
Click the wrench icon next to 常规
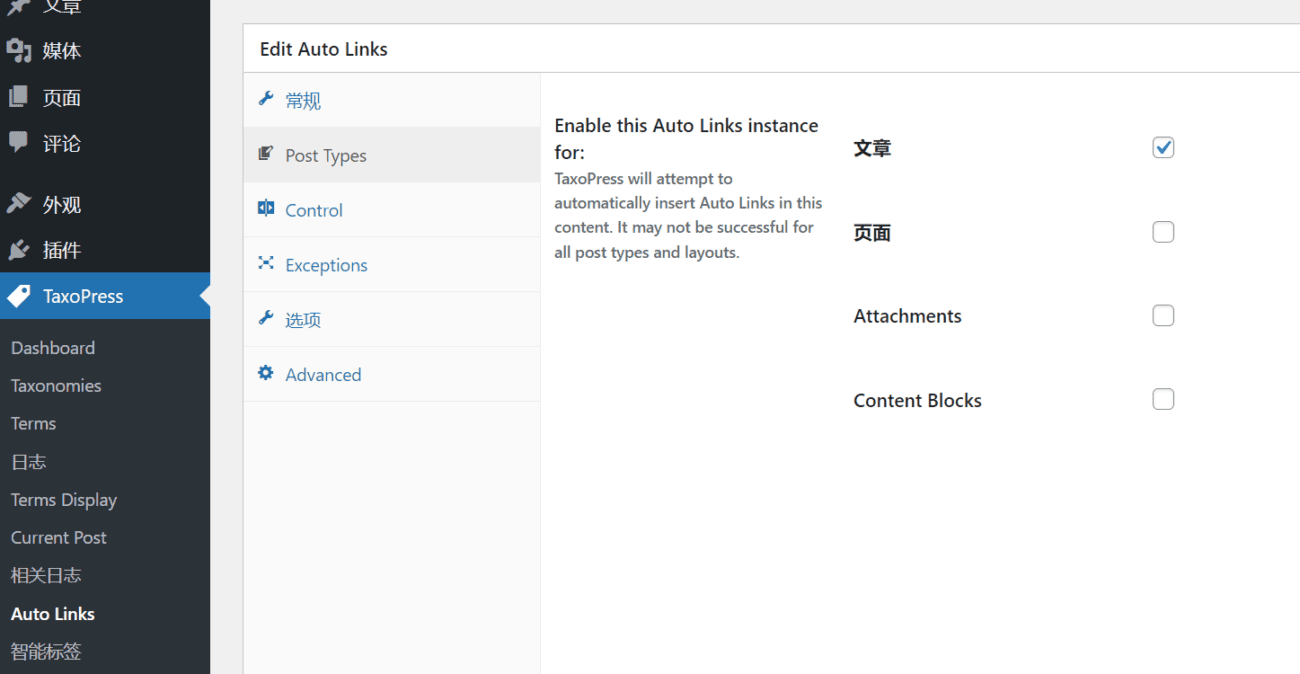(x=266, y=99)
